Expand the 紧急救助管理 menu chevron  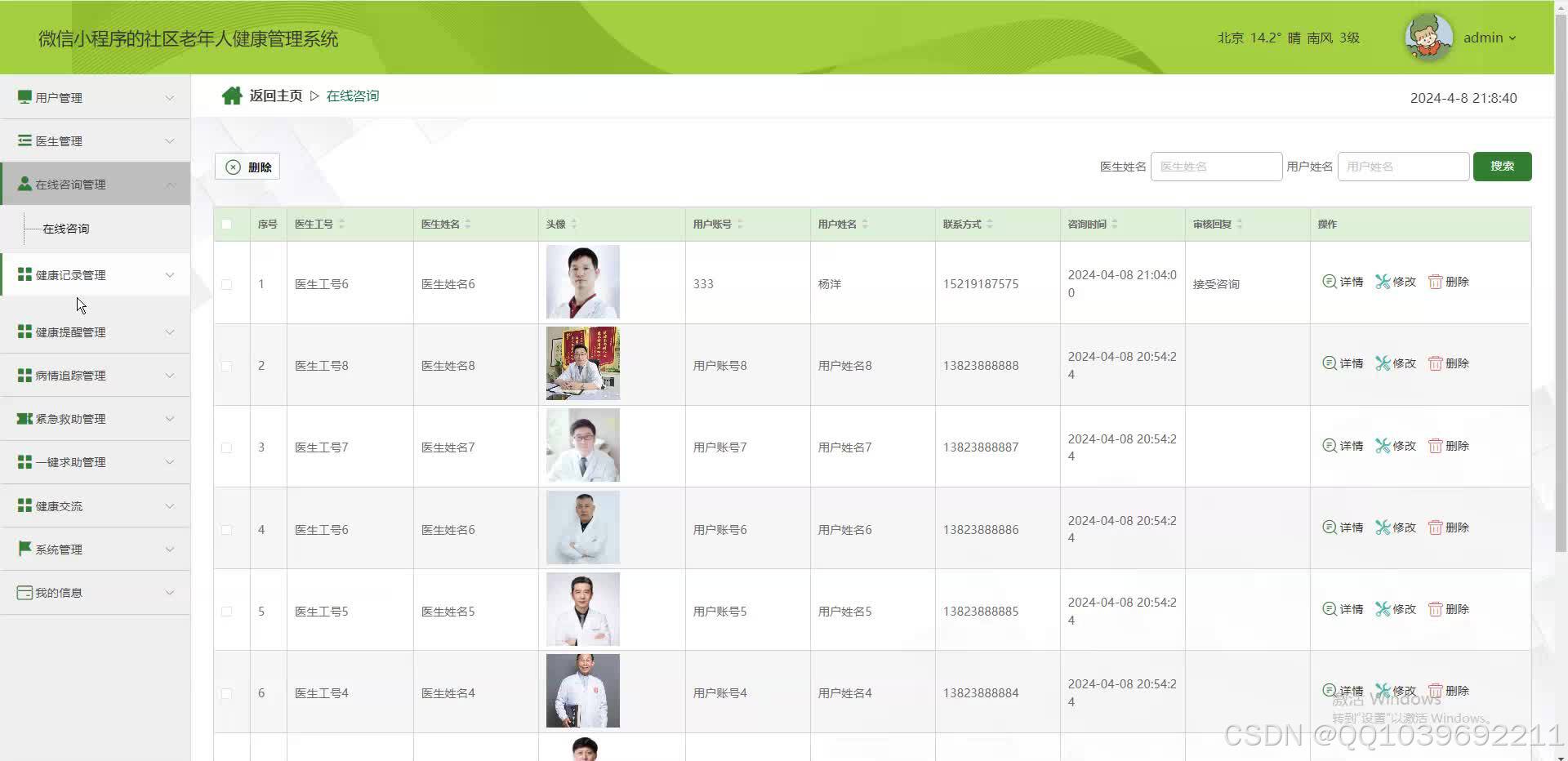[170, 419]
